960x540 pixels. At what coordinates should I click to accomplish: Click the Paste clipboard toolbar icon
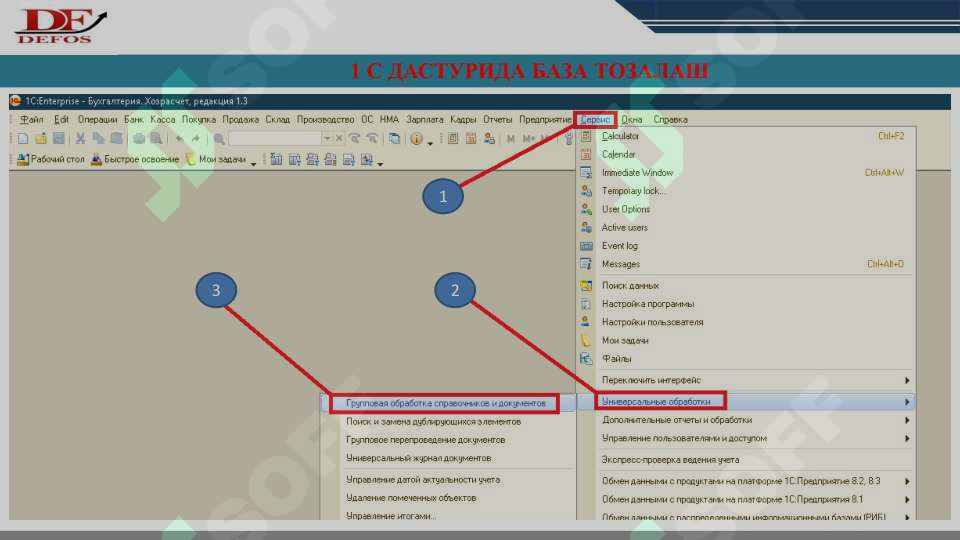pos(116,139)
